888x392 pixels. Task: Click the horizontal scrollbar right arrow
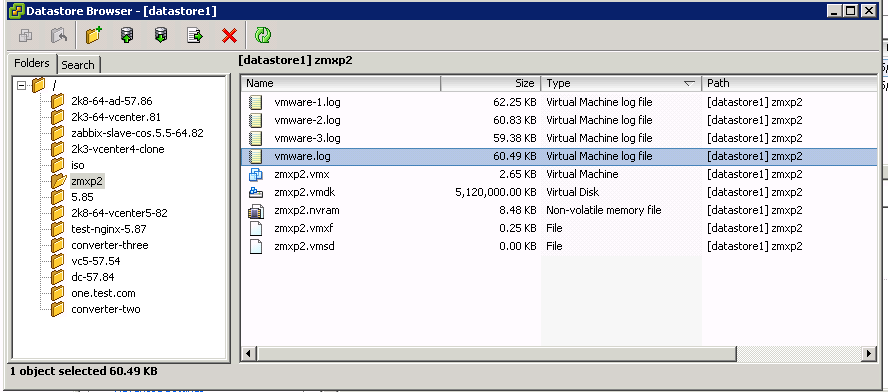point(870,354)
